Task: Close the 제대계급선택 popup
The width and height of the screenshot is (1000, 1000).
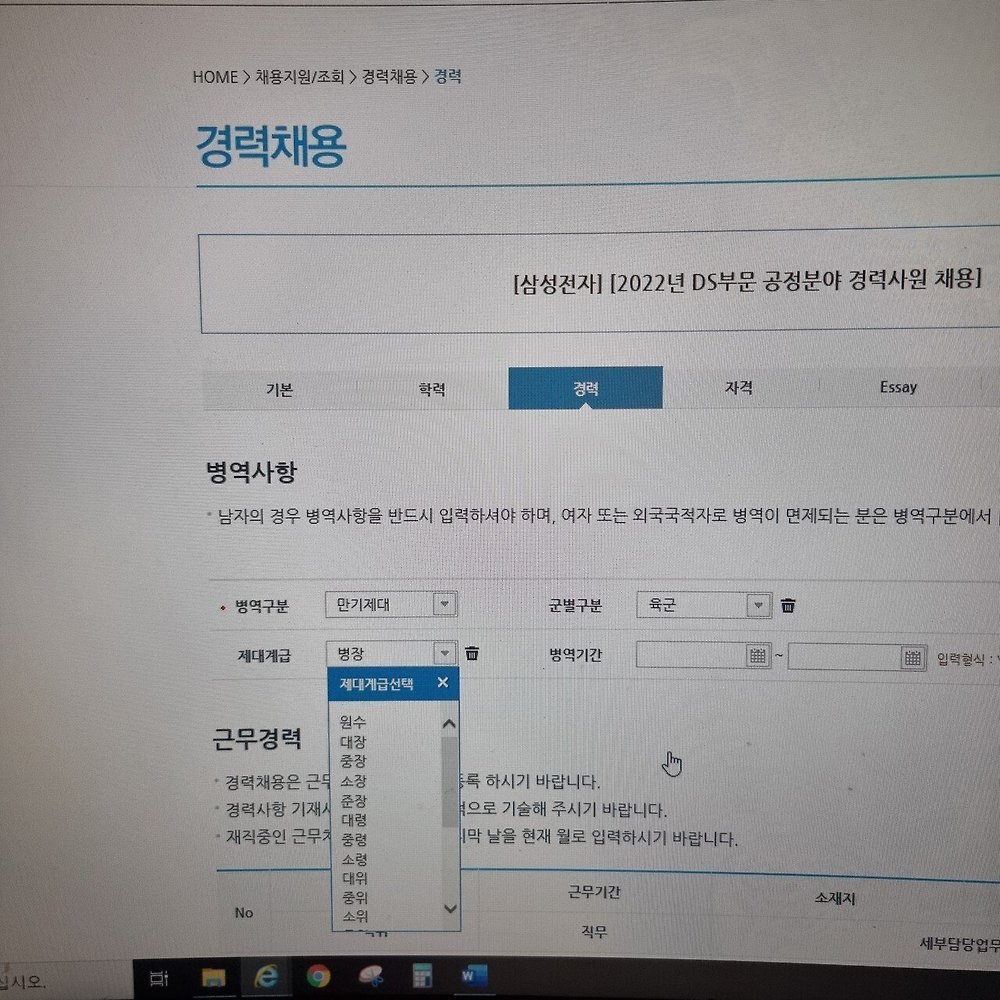Action: point(443,682)
